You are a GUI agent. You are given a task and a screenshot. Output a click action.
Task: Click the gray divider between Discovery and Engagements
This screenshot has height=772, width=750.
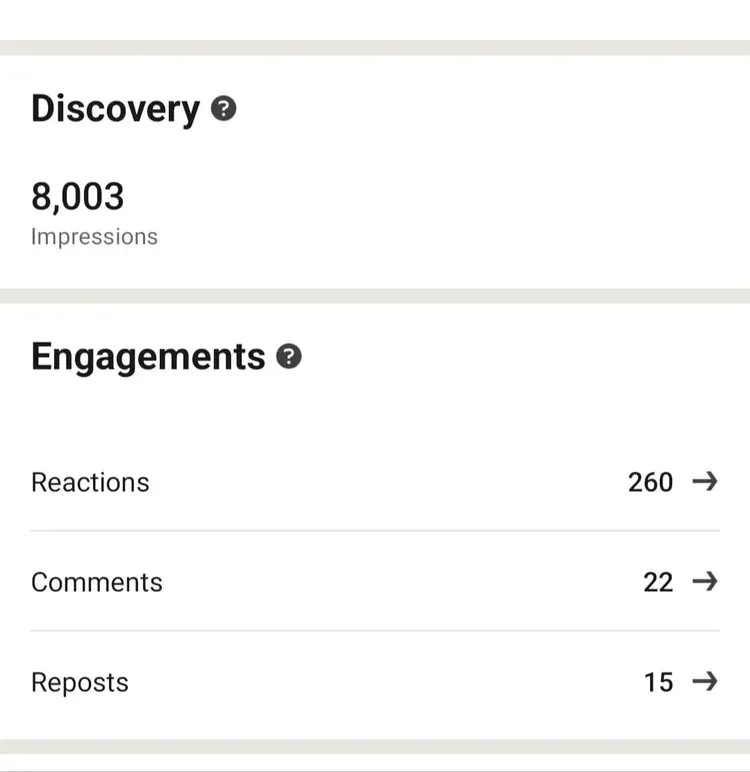click(x=375, y=296)
